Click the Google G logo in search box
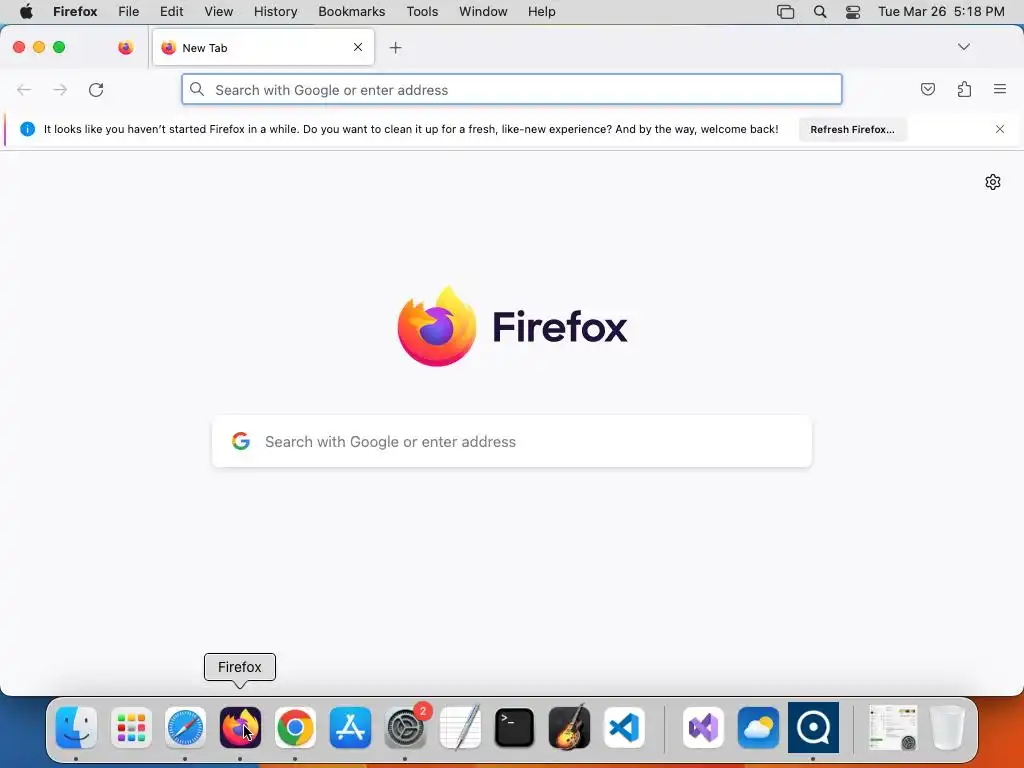 click(x=241, y=441)
